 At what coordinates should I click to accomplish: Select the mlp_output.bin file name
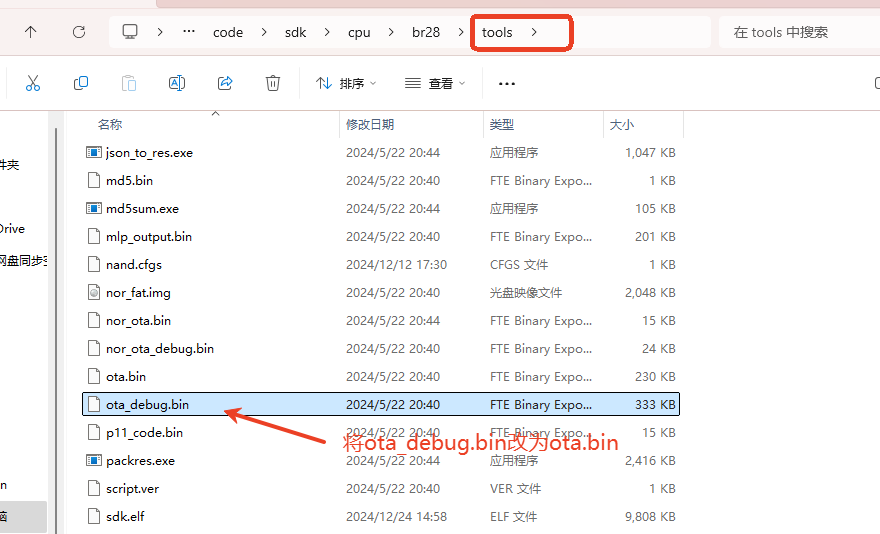pos(149,237)
